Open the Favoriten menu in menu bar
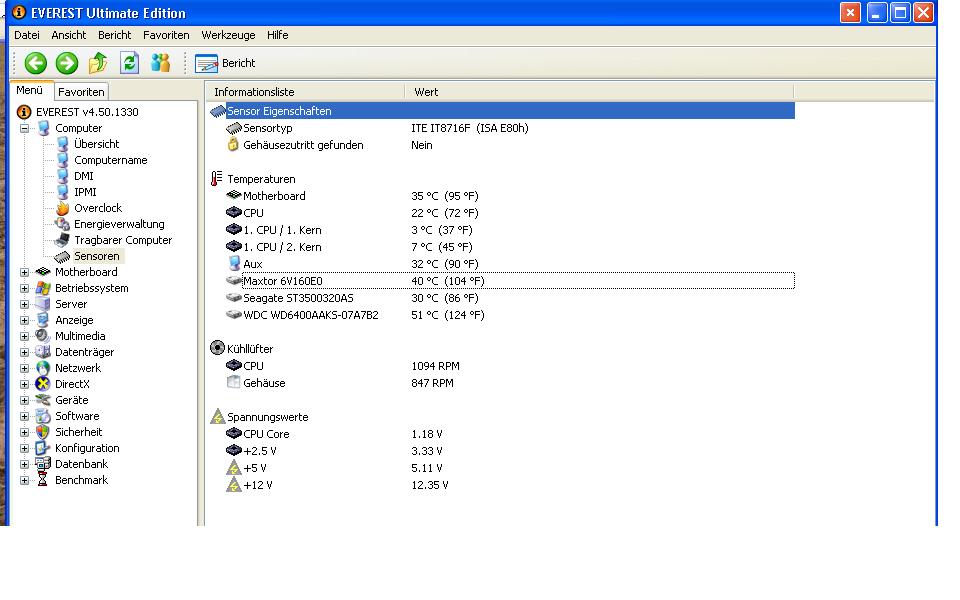This screenshot has height=600, width=960. coord(166,35)
